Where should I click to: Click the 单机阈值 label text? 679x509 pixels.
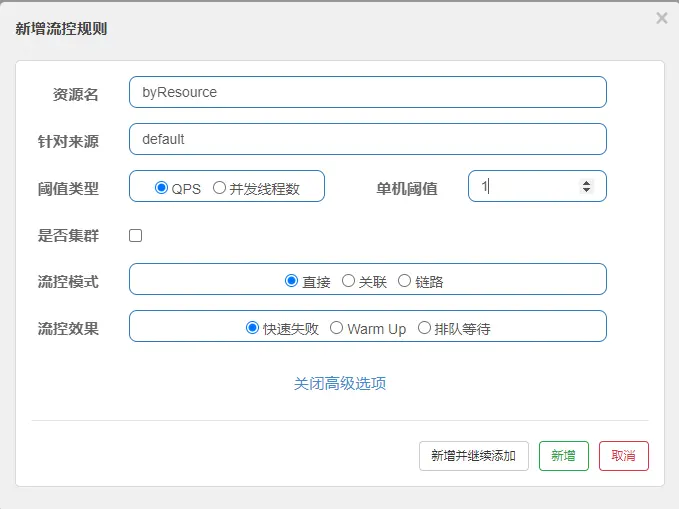(407, 189)
